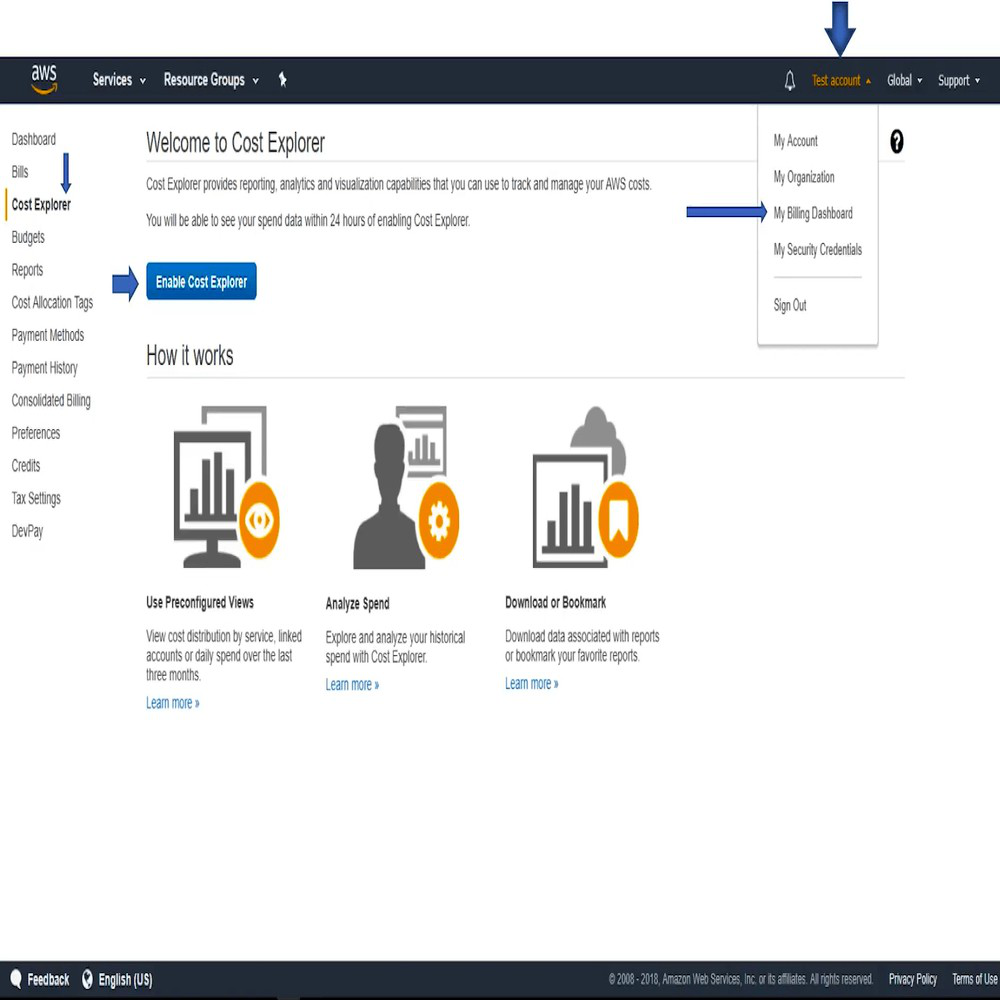Follow Learn more under Use Preconfigured Views

tap(173, 703)
